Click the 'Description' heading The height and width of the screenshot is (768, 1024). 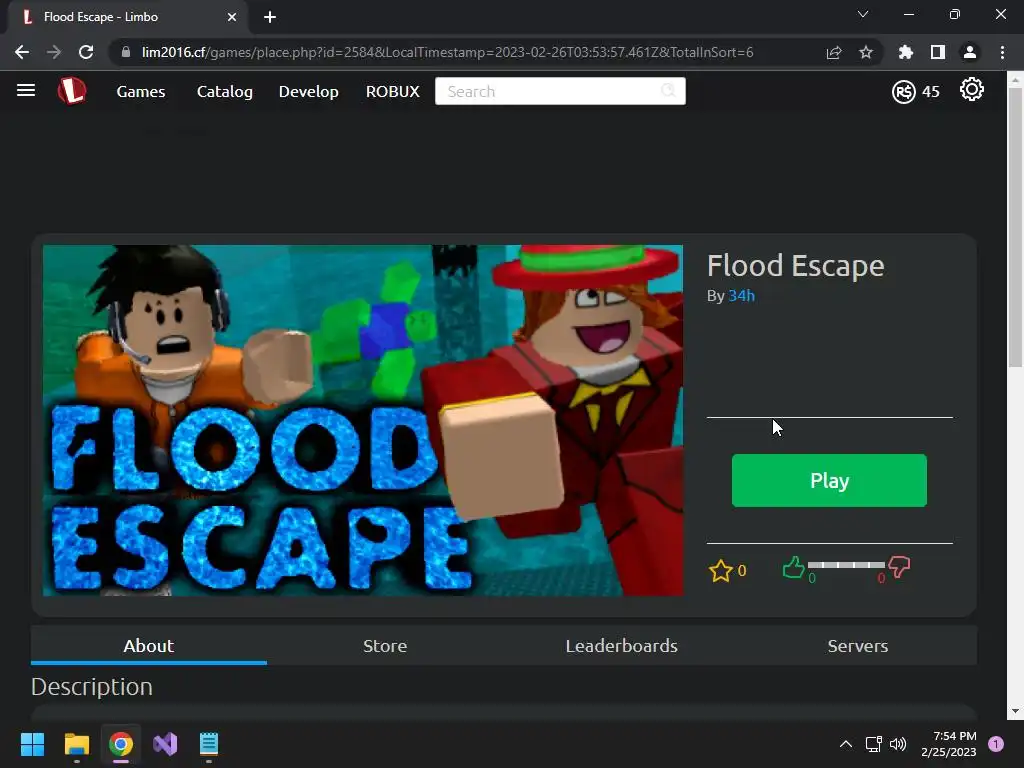91,686
